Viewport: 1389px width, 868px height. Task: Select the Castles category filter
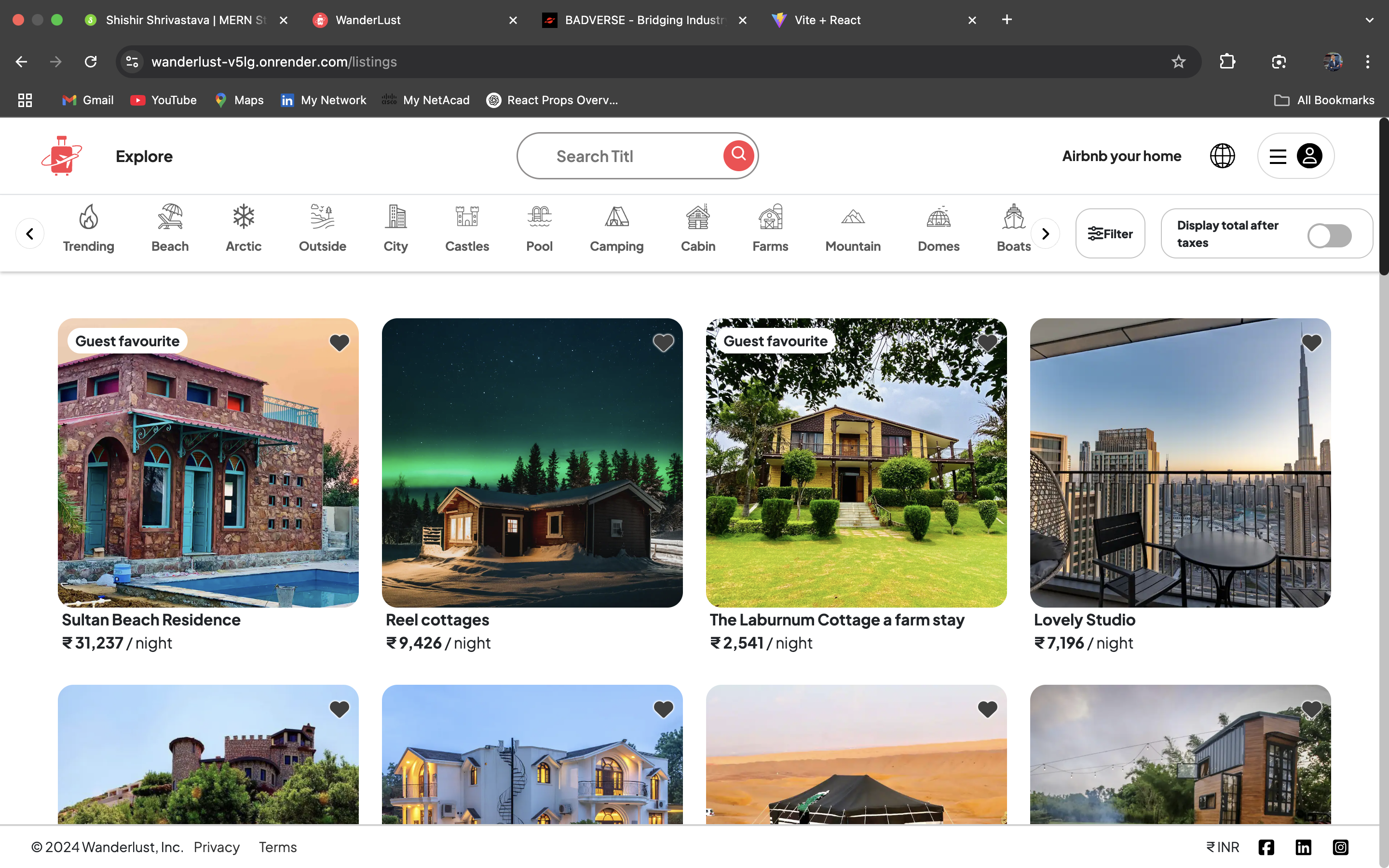[467, 229]
